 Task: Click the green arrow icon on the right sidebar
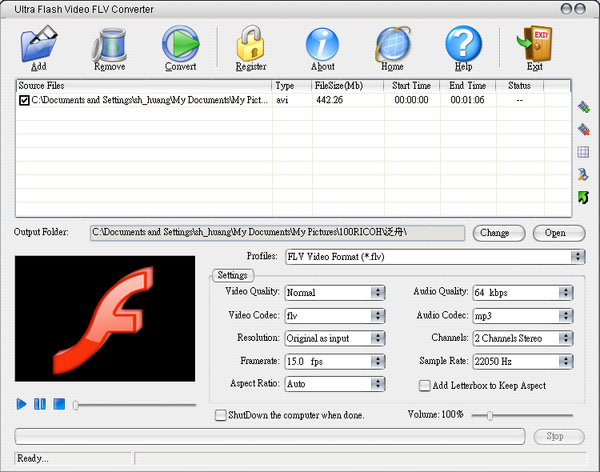pyautogui.click(x=583, y=198)
